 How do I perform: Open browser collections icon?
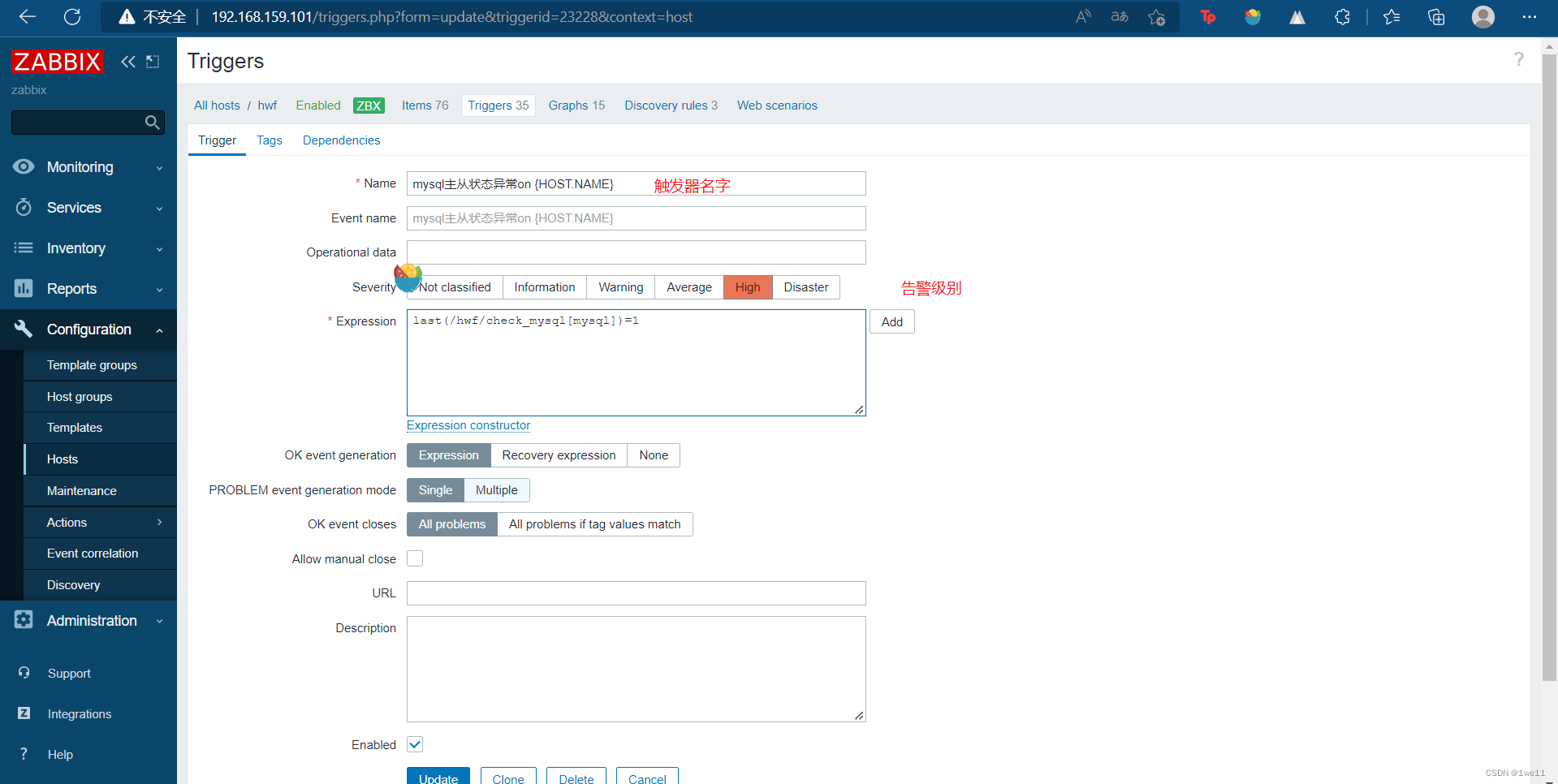pyautogui.click(x=1436, y=17)
